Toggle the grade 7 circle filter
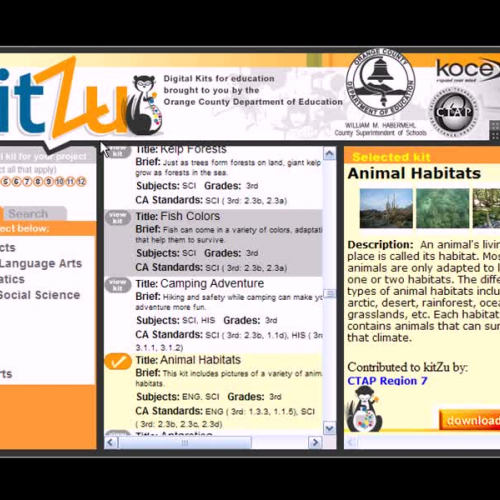Image resolution: width=500 pixels, height=500 pixels. pos(27,182)
